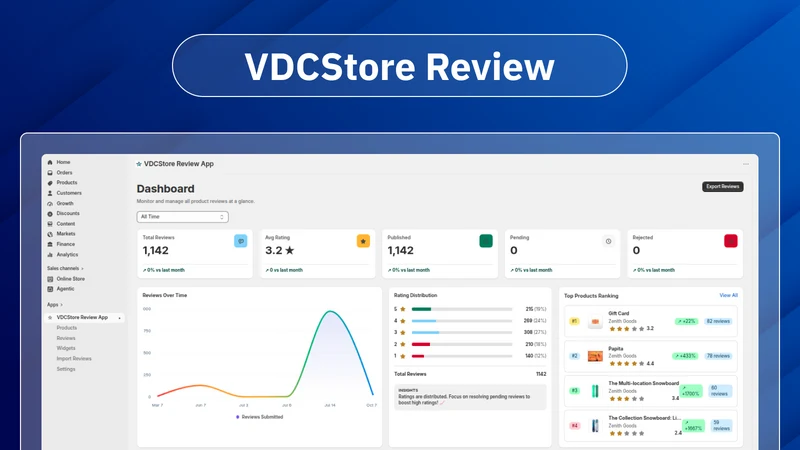Image resolution: width=800 pixels, height=450 pixels.
Task: Select Discounts in the sidebar
Action: [68, 214]
